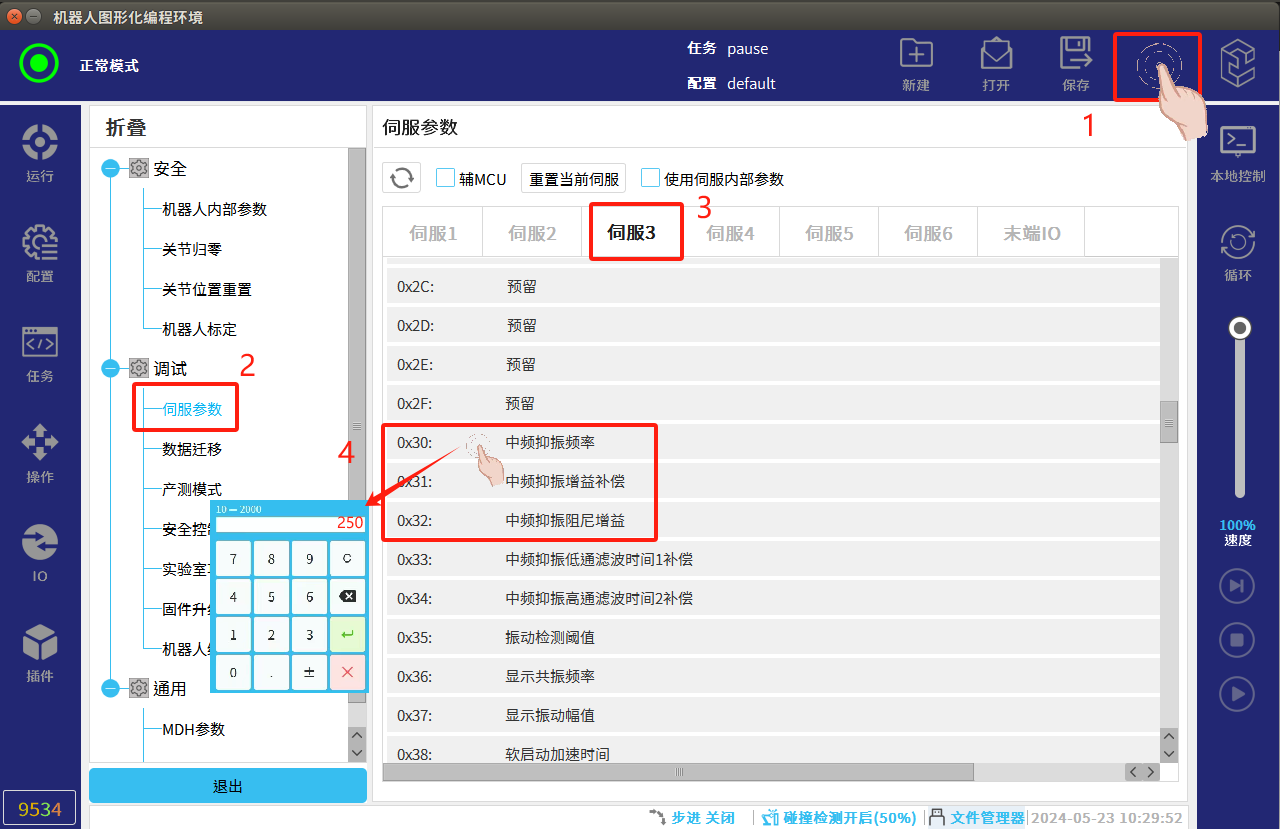Collapse the 调试 tree section
The width and height of the screenshot is (1280, 829).
pos(110,369)
